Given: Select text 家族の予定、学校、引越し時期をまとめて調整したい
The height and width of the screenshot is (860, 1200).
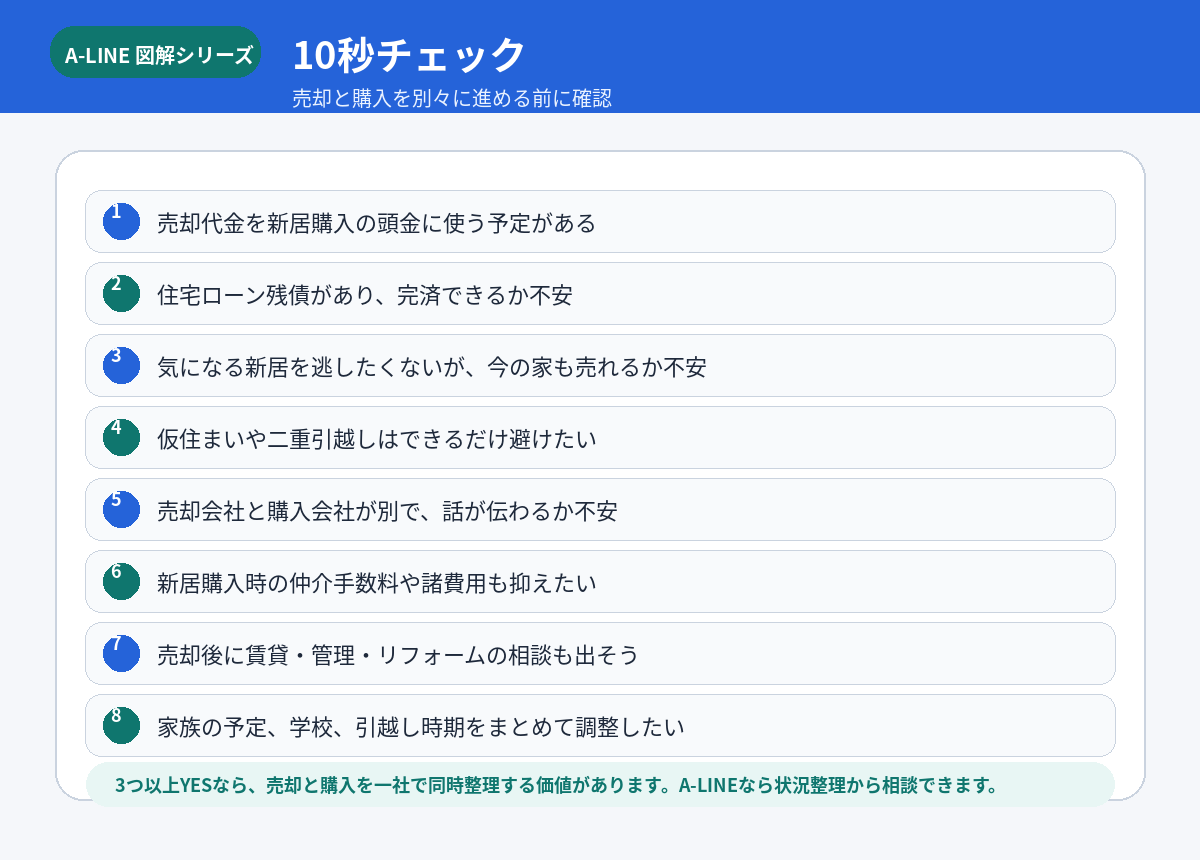Looking at the screenshot, I should [421, 727].
